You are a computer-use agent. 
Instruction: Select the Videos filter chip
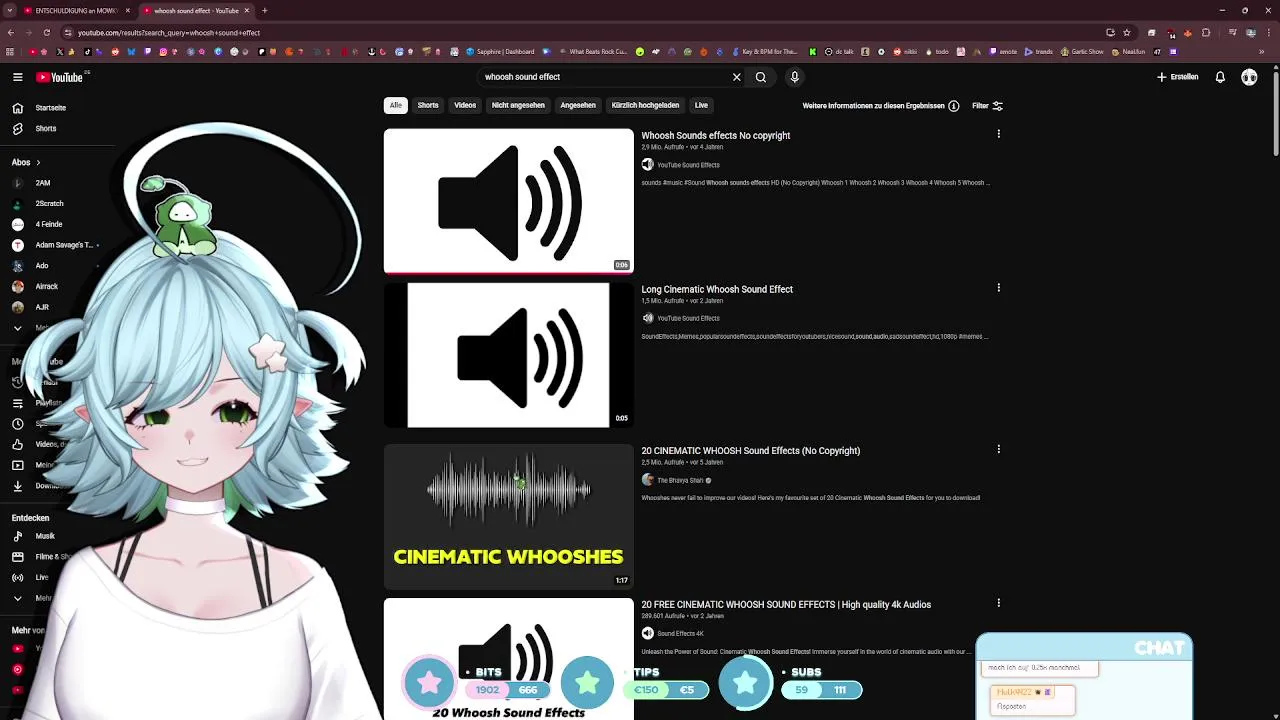click(465, 105)
